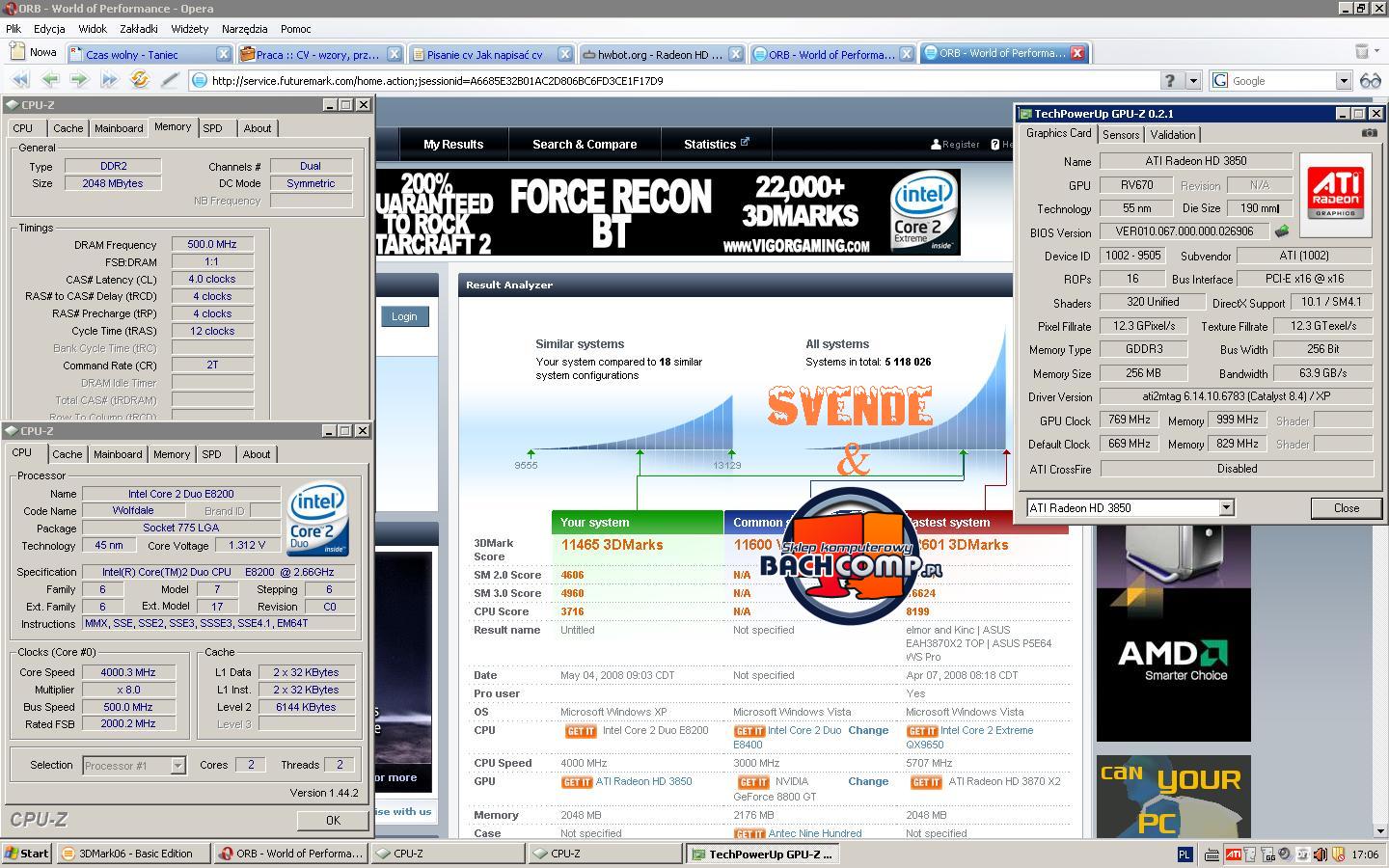Screen dimensions: 1389x868
Task: Click the Opera address bar URL field
Action: [x=675, y=81]
